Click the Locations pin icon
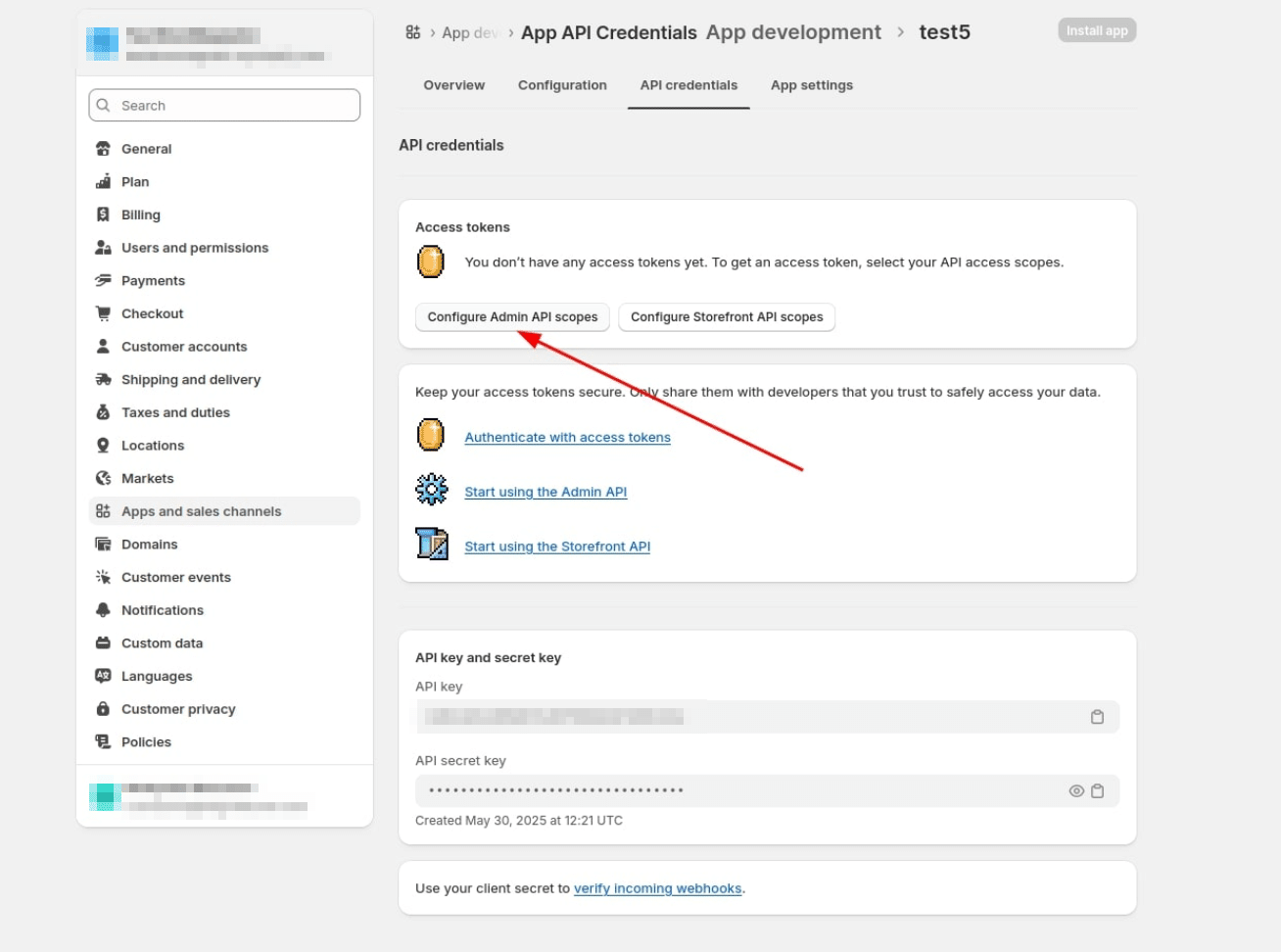Viewport: 1281px width, 952px height. (103, 446)
